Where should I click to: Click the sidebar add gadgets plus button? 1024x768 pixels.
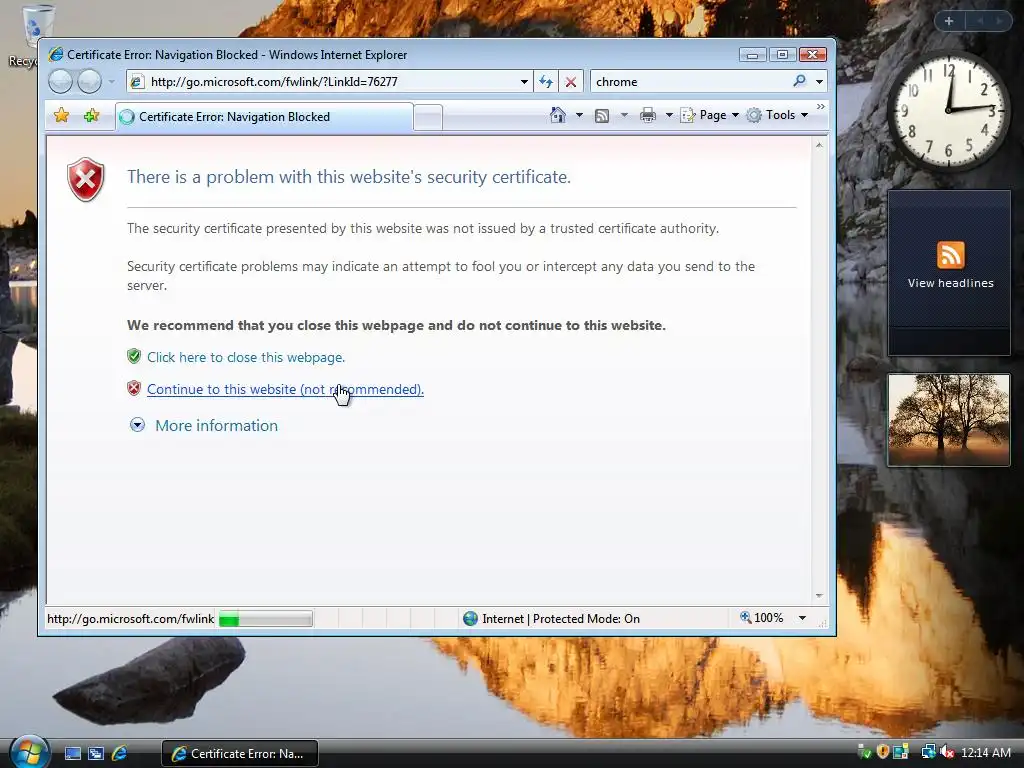pos(949,21)
